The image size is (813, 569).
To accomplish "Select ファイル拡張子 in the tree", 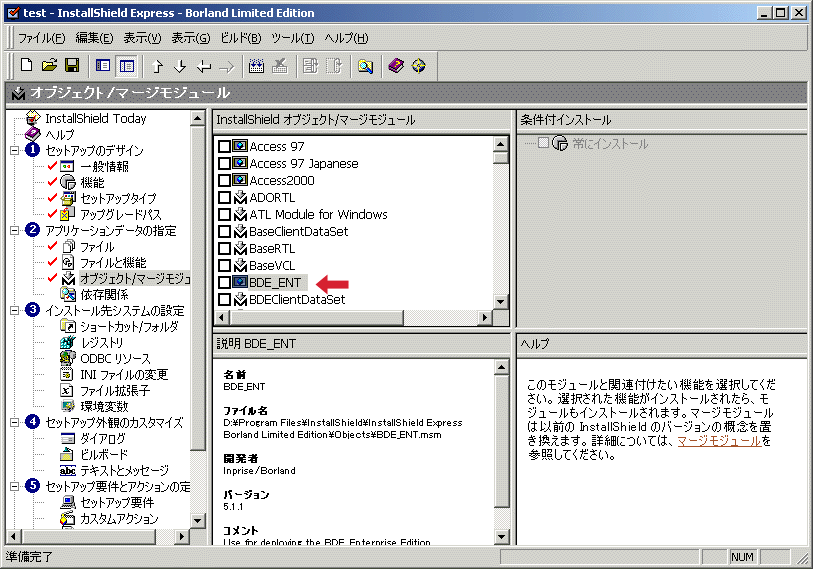I will [115, 391].
